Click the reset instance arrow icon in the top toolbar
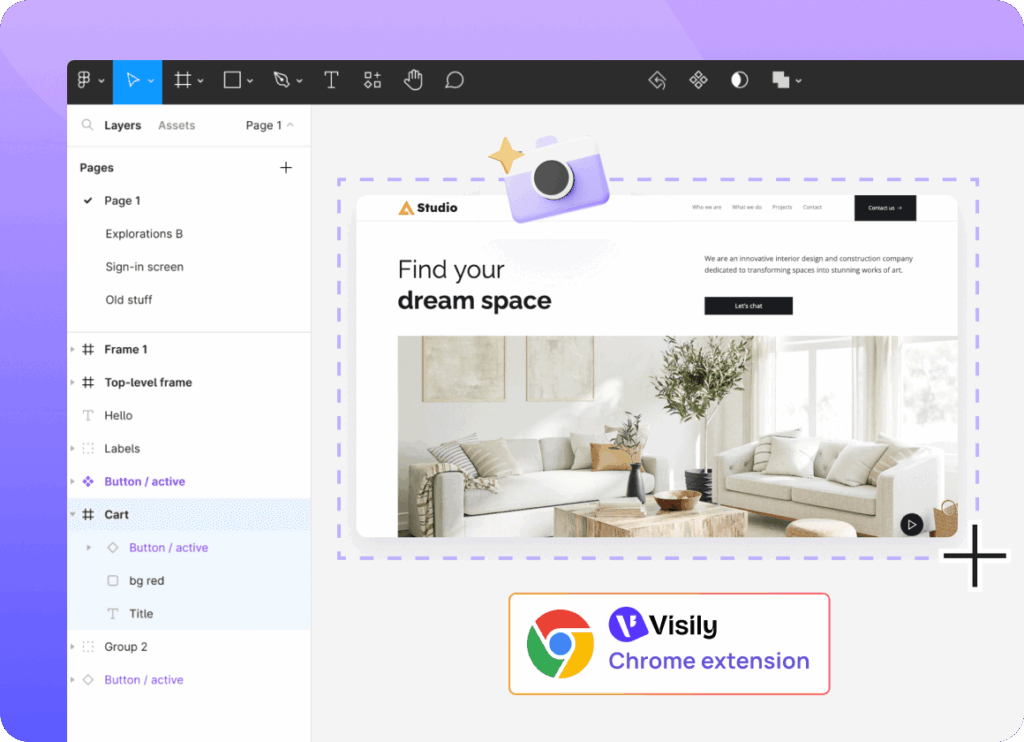The height and width of the screenshot is (742, 1024). [657, 80]
